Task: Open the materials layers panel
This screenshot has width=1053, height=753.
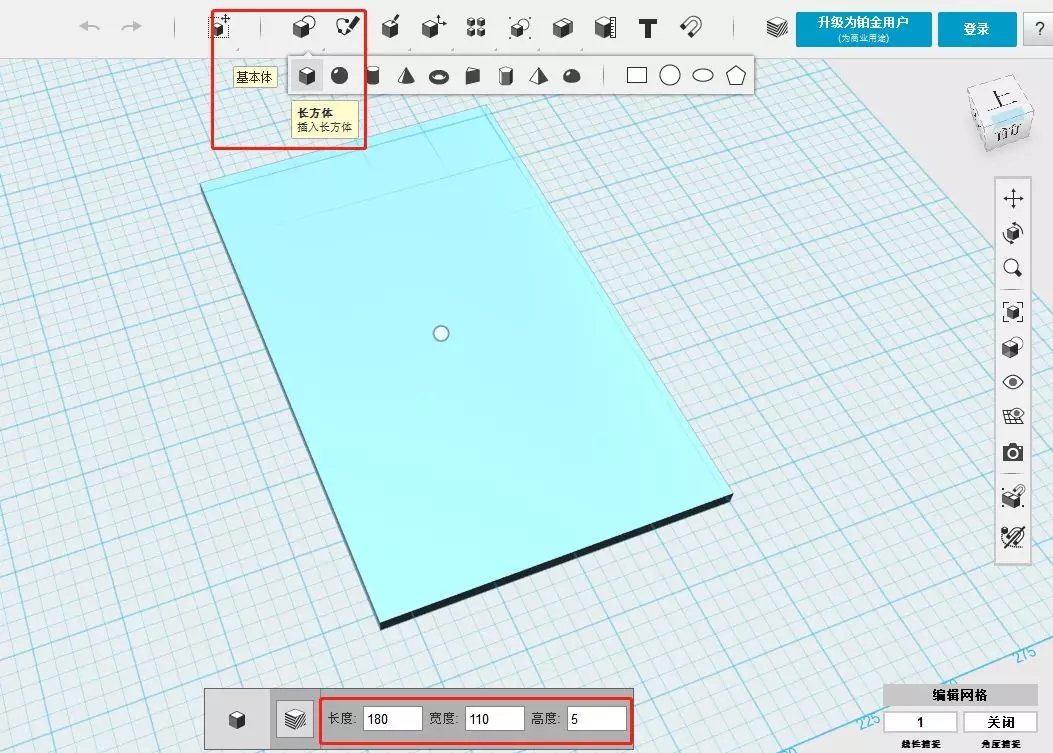Action: pyautogui.click(x=776, y=28)
